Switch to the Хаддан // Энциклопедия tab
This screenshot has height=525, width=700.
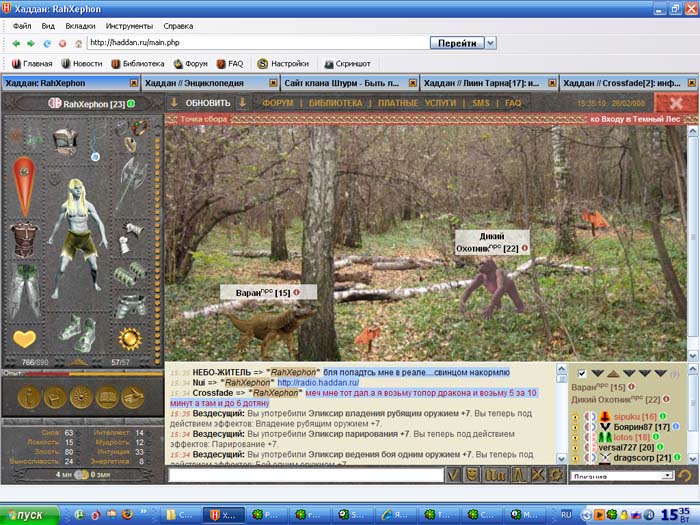(x=208, y=83)
